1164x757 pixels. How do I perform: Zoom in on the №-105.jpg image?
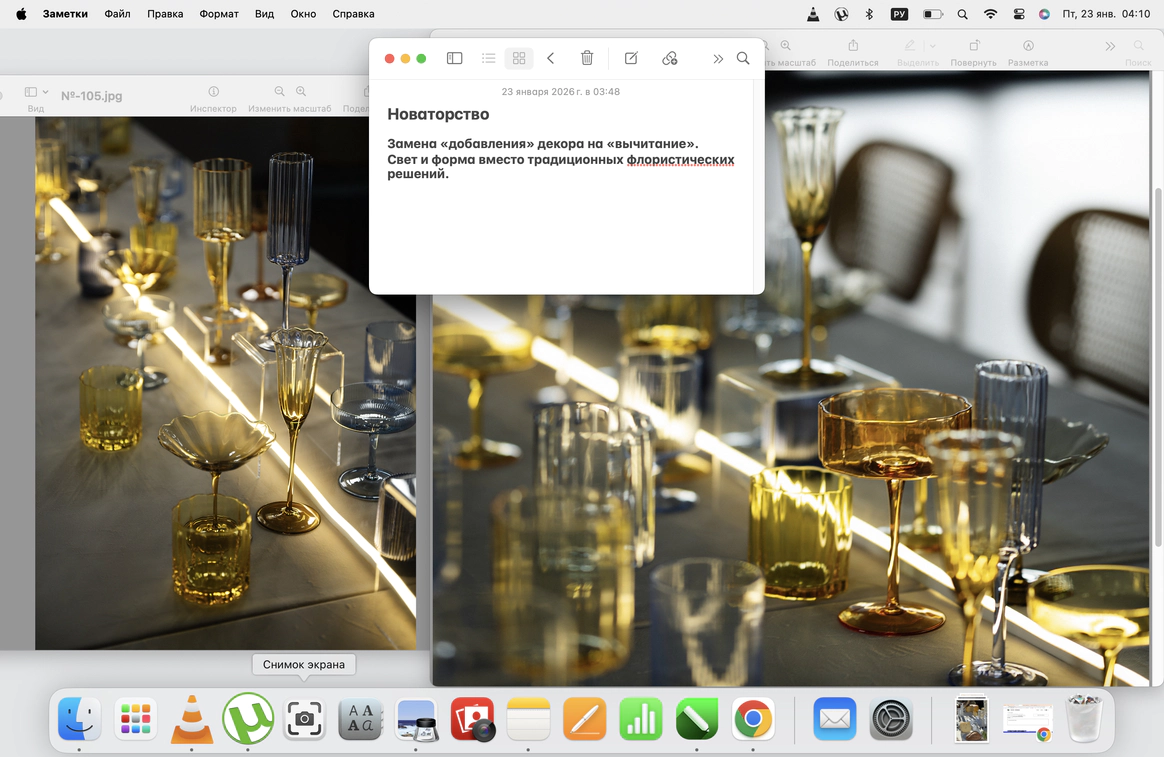(301, 92)
